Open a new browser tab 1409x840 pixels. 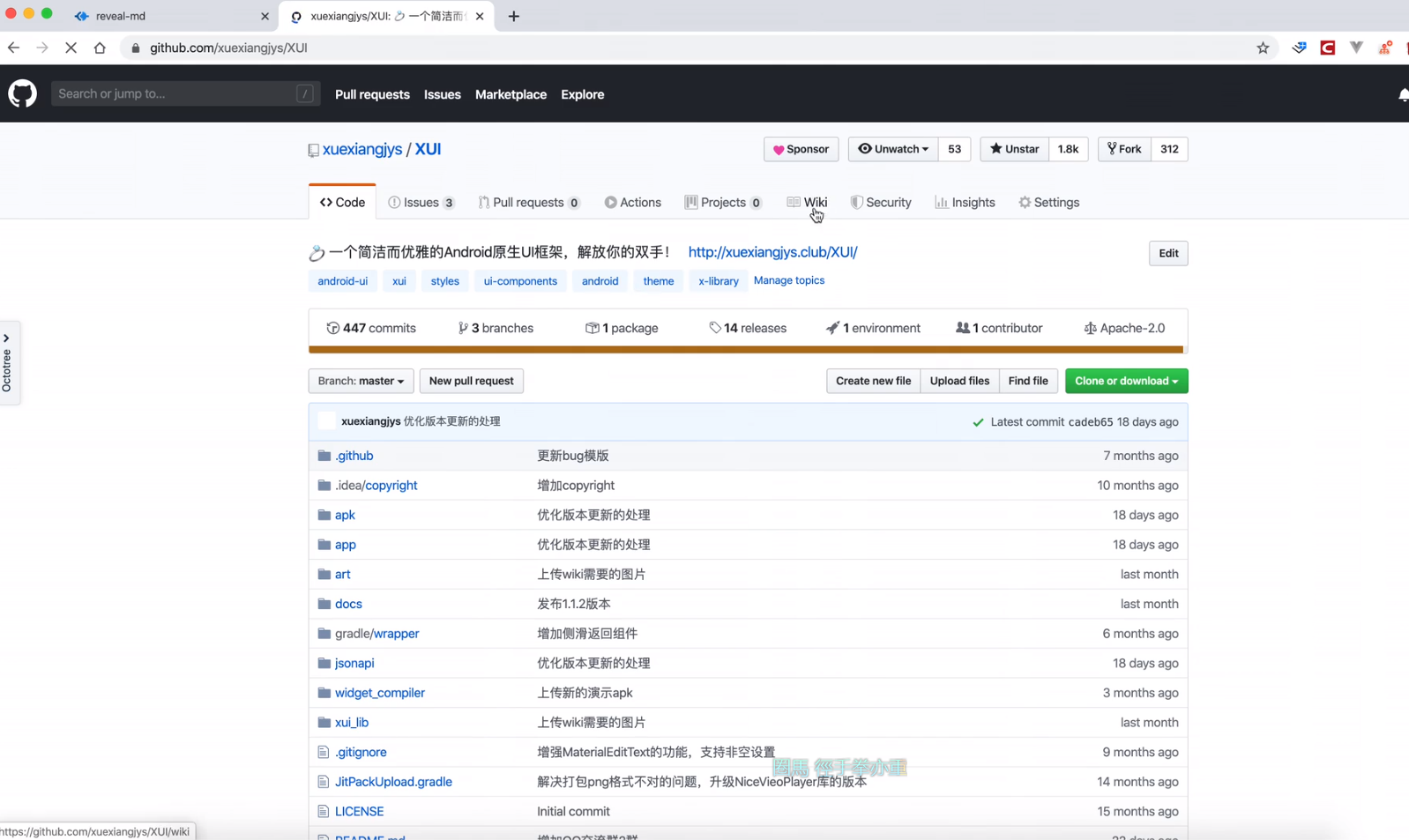pyautogui.click(x=514, y=16)
